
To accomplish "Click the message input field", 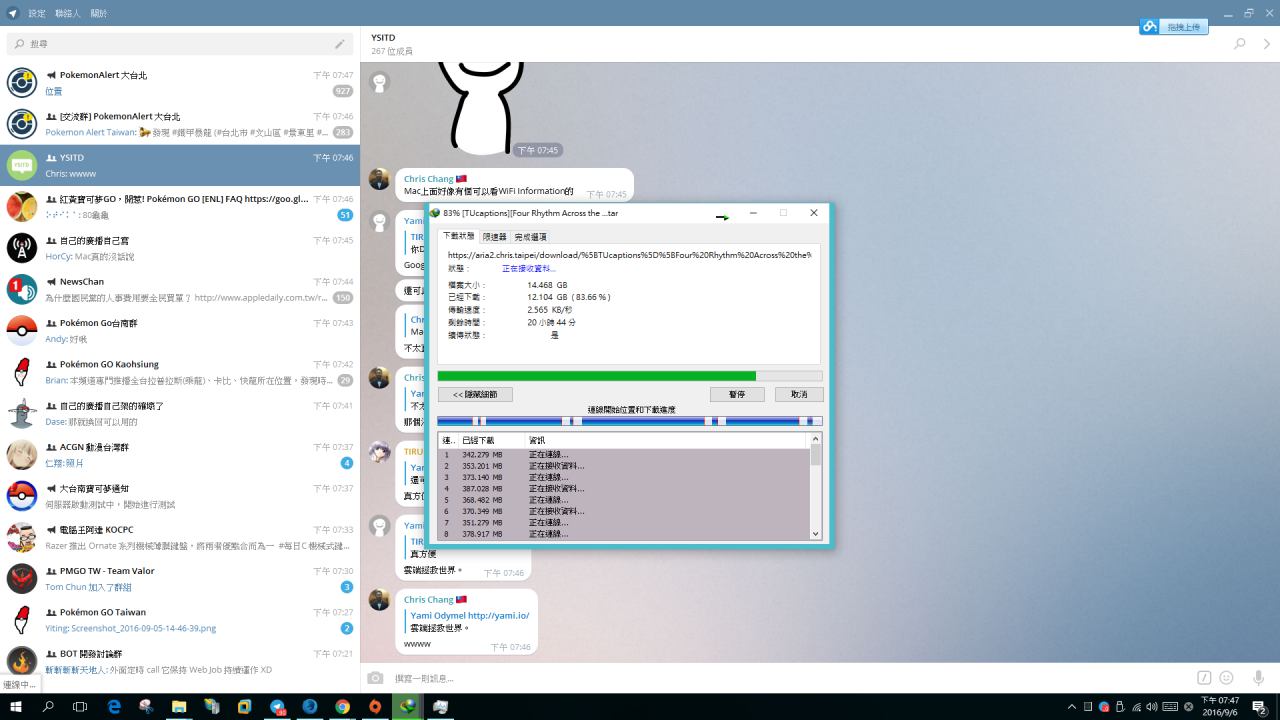I will point(780,678).
